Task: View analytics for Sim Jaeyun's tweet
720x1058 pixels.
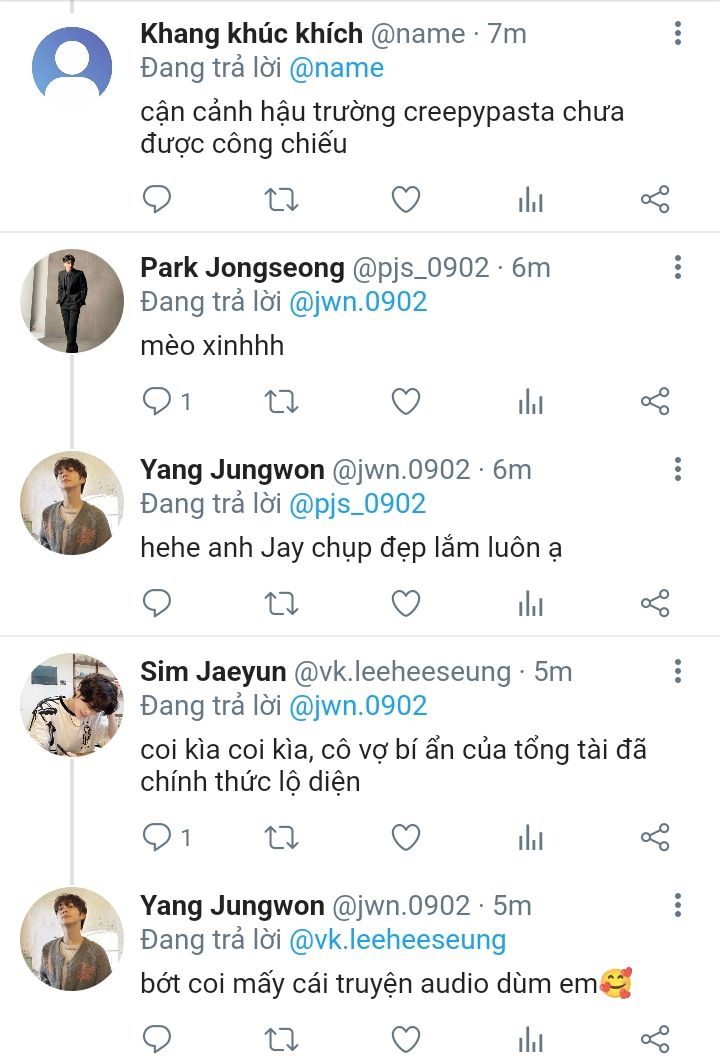Action: 530,837
